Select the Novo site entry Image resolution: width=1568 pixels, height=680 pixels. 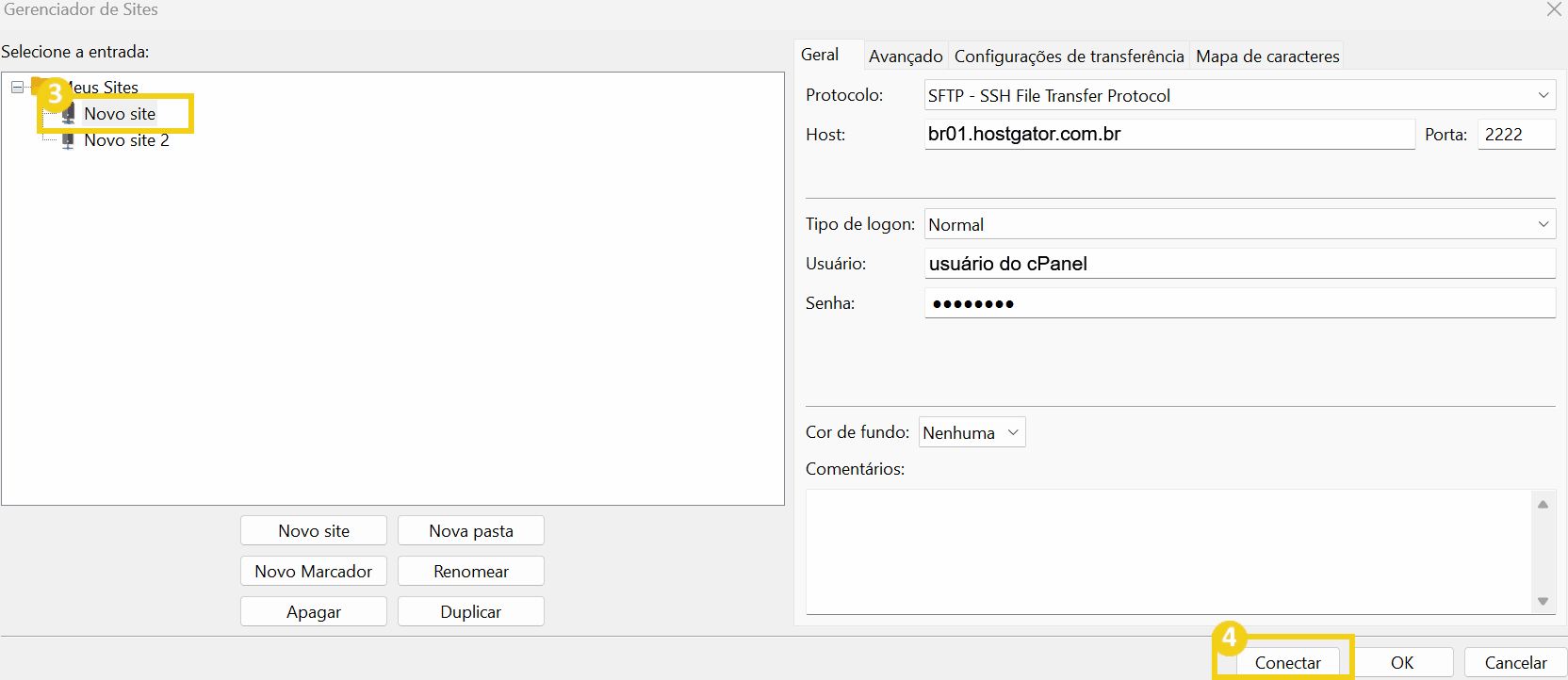click(120, 114)
